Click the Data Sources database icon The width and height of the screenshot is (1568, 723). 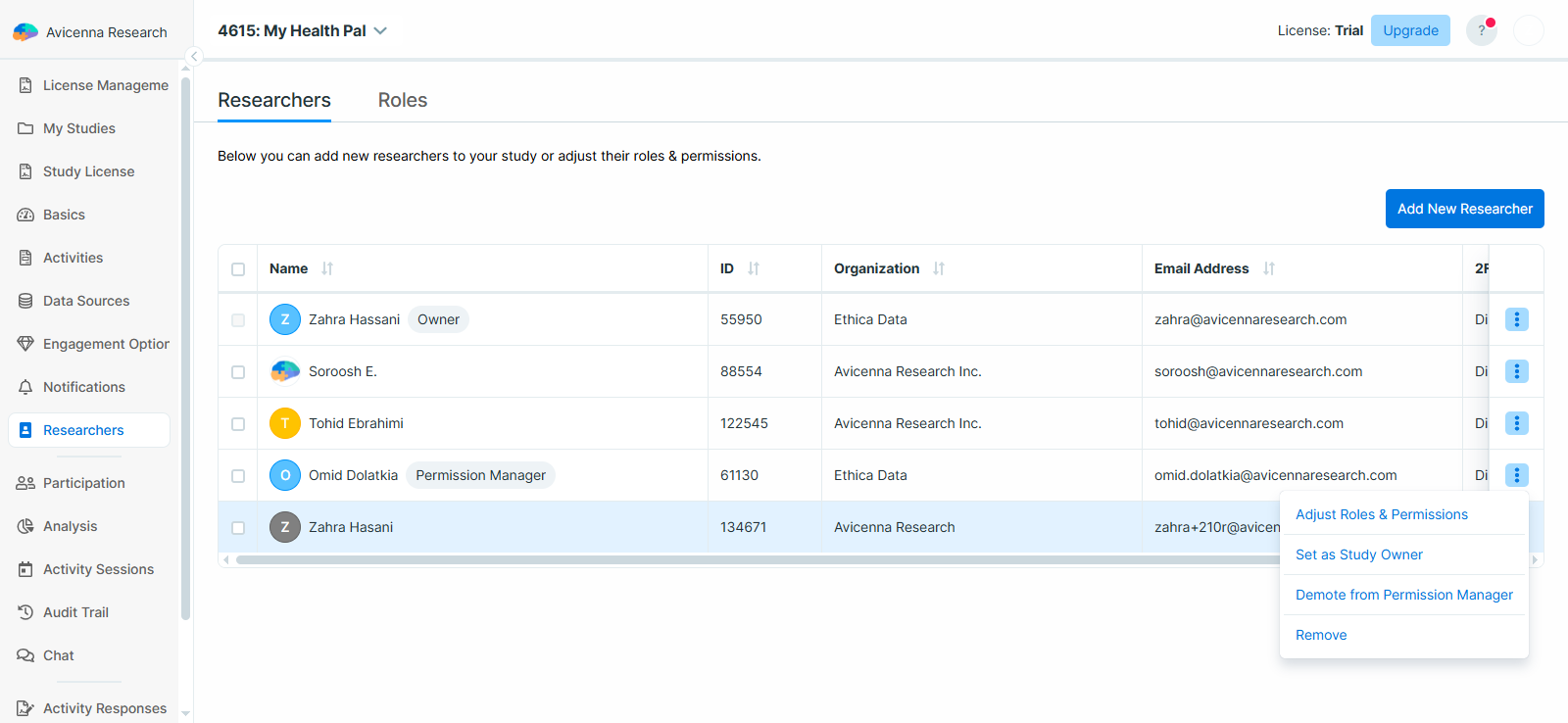tap(25, 301)
